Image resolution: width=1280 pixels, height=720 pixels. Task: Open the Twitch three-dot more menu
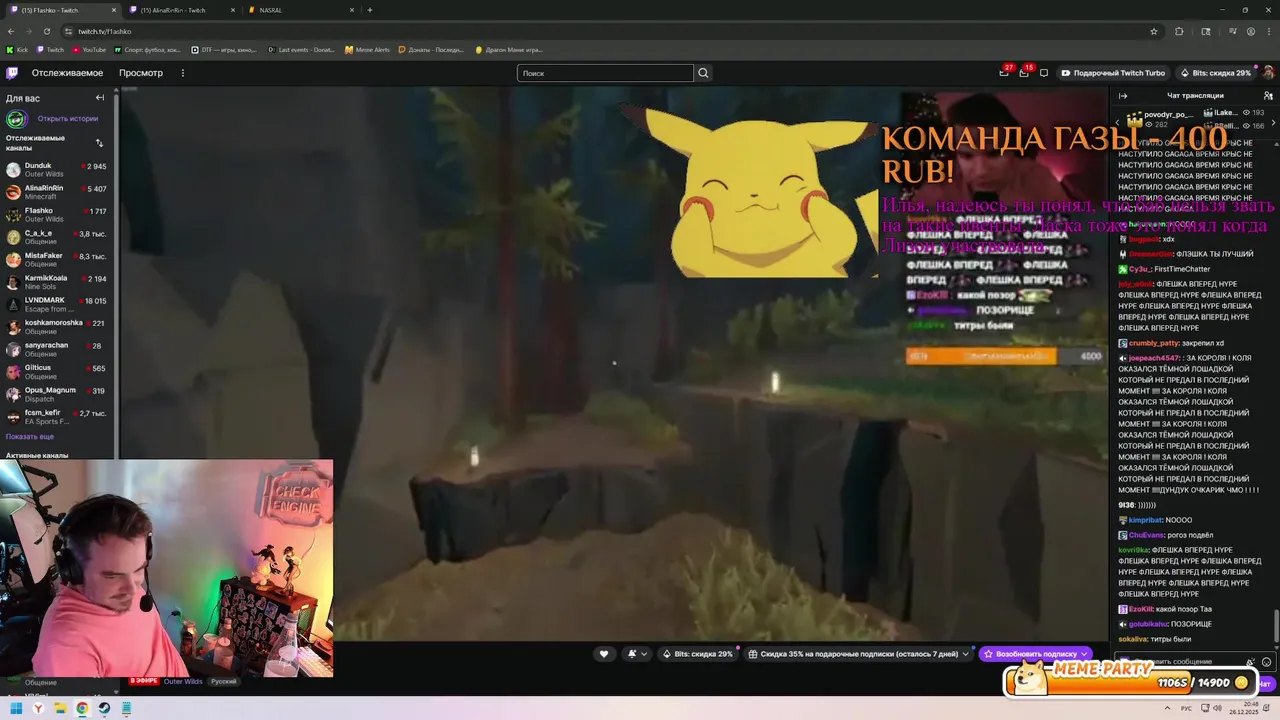[182, 73]
